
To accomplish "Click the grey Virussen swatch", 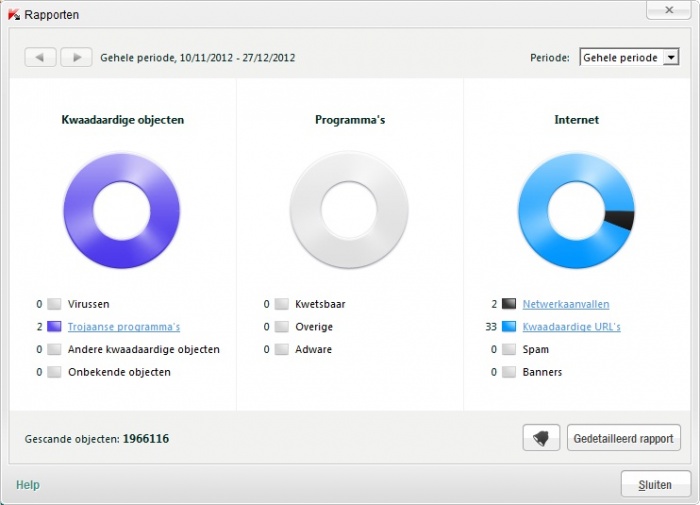I will pos(54,304).
